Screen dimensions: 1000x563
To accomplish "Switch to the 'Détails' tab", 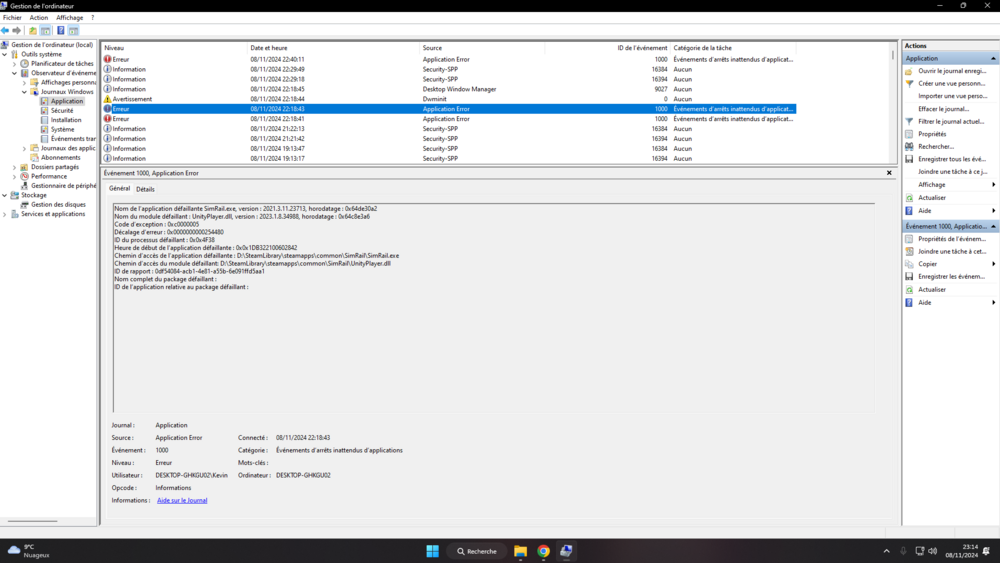I will [x=146, y=189].
